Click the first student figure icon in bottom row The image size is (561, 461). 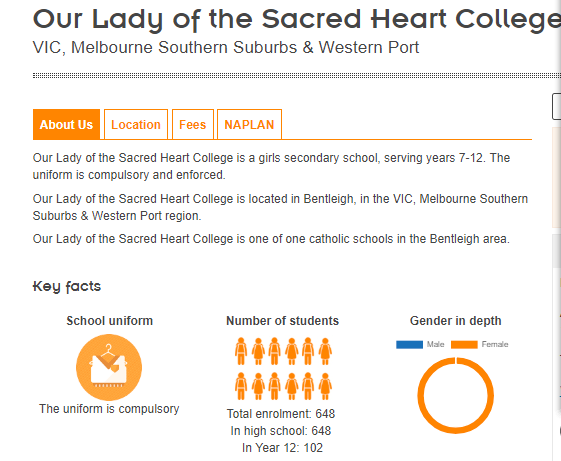241,386
